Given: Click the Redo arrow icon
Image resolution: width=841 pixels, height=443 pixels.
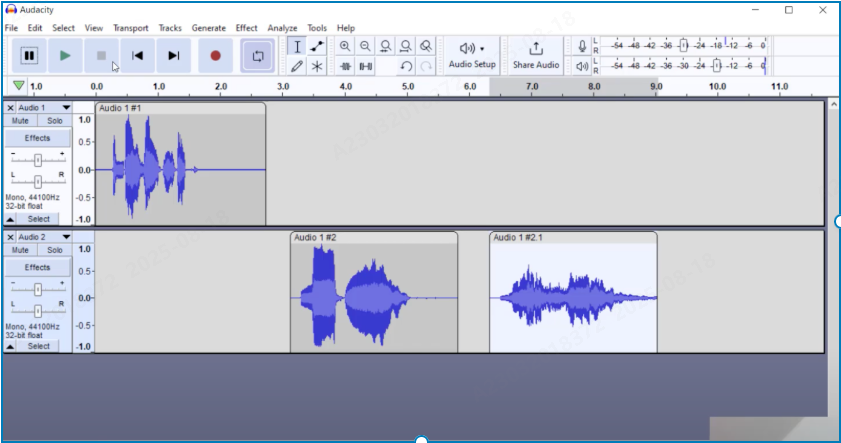Looking at the screenshot, I should pyautogui.click(x=426, y=67).
